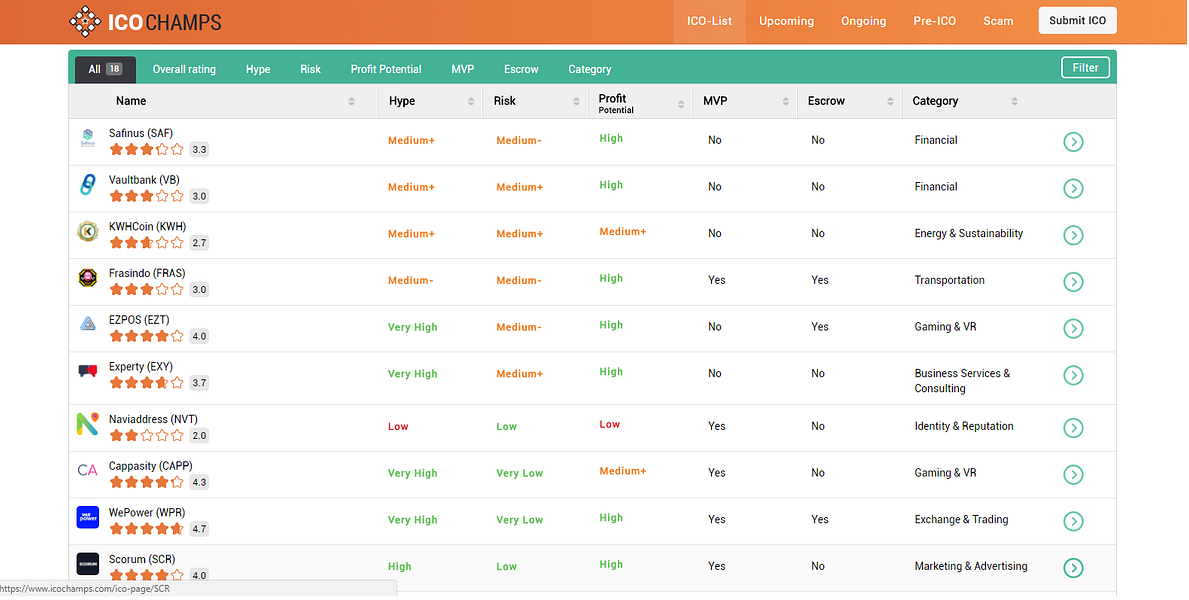
Task: Open Frasindo (FRAS) name link
Action: click(x=147, y=273)
